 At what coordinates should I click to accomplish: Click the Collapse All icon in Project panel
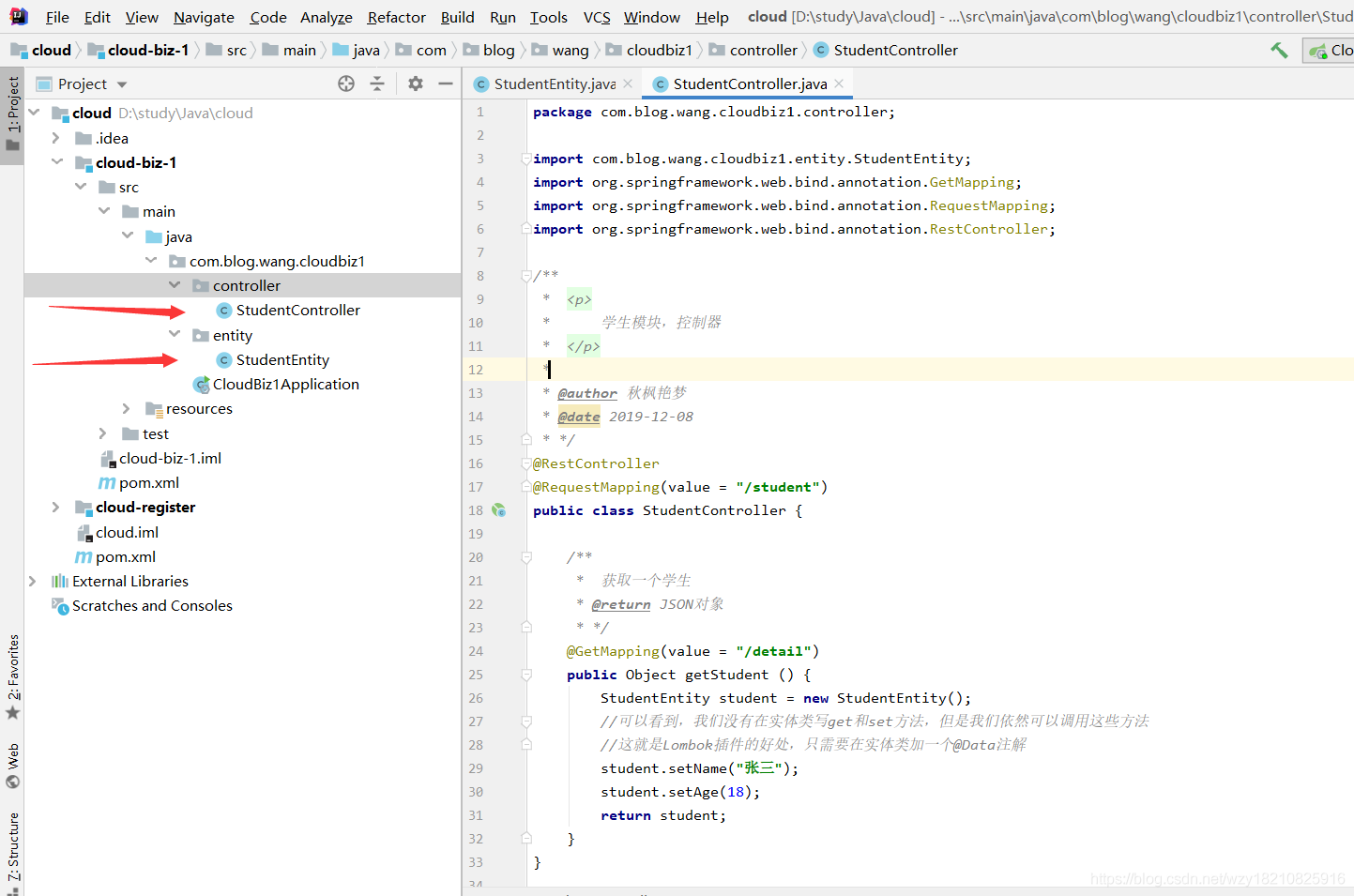tap(377, 84)
